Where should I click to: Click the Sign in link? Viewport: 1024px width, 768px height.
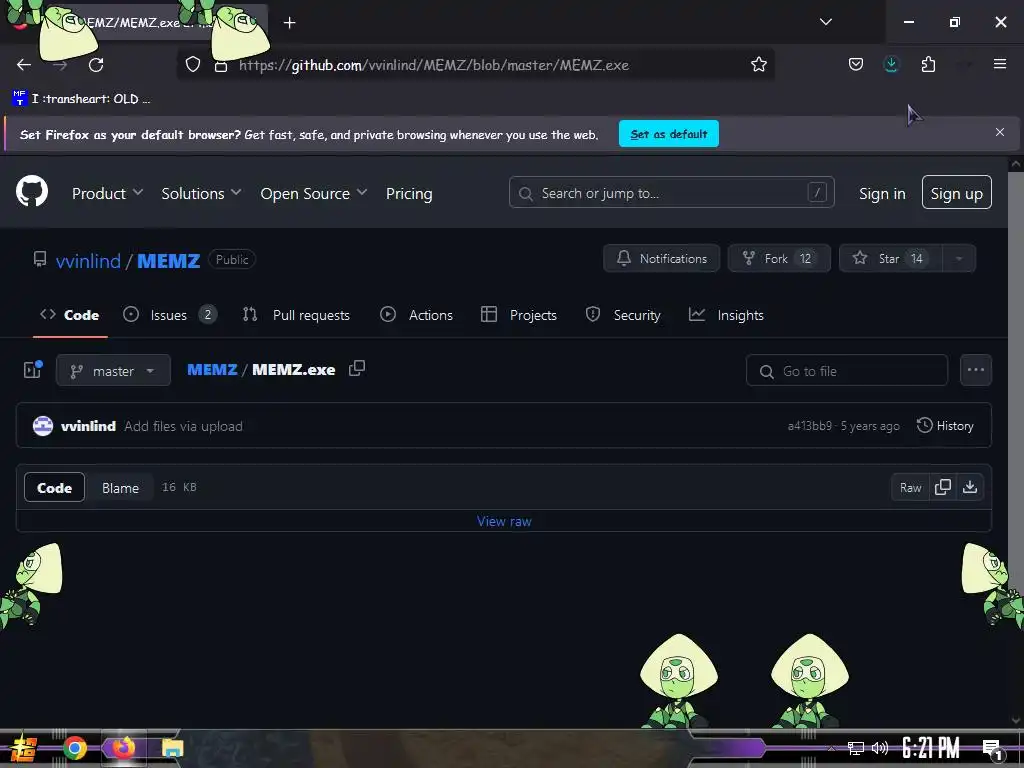pyautogui.click(x=882, y=193)
